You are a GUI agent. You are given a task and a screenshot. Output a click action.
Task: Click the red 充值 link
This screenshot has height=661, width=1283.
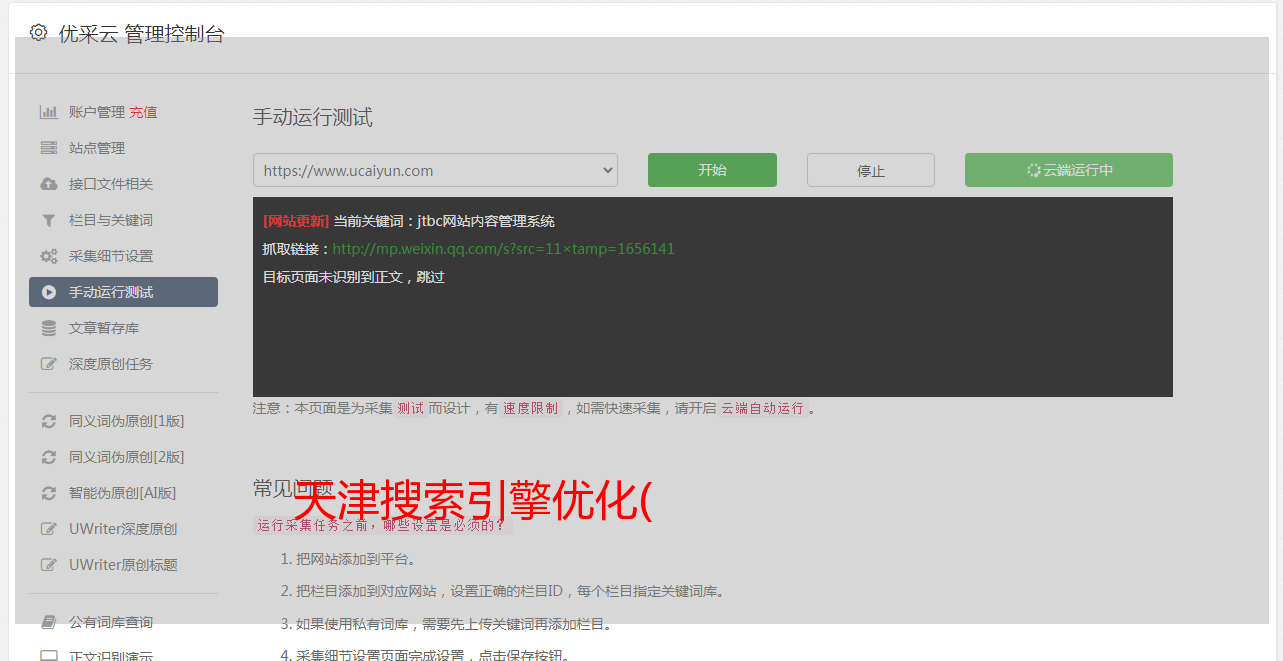143,112
